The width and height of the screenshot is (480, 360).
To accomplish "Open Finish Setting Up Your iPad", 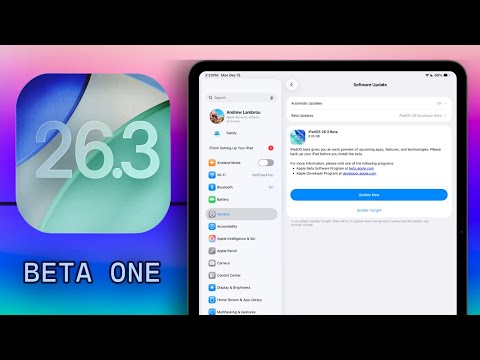I will [x=241, y=148].
